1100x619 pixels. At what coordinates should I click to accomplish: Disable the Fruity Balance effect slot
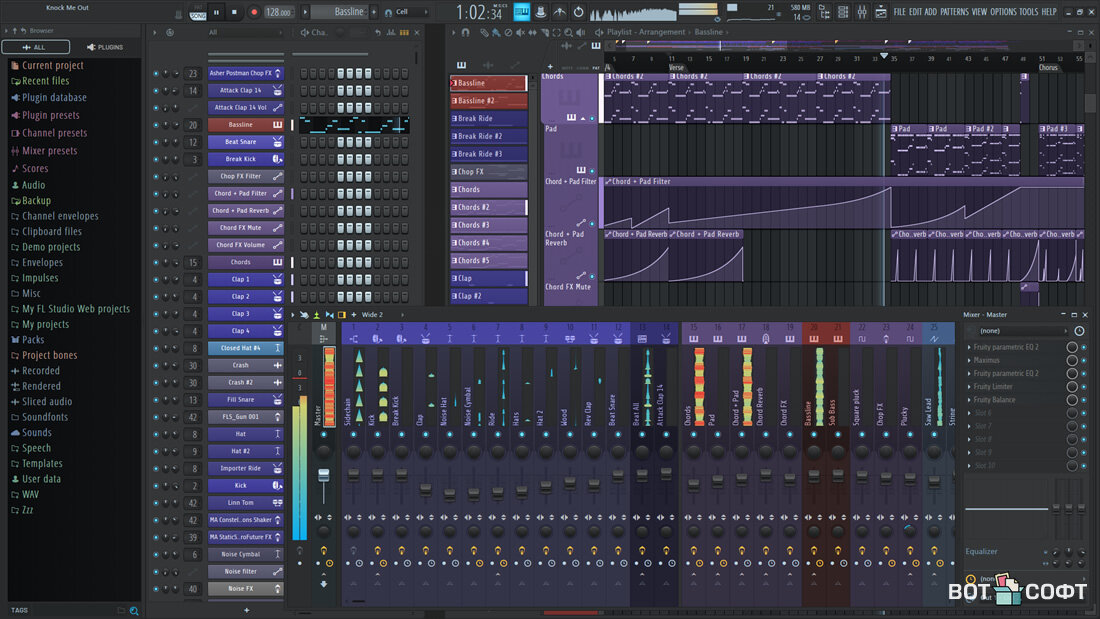(x=1083, y=400)
